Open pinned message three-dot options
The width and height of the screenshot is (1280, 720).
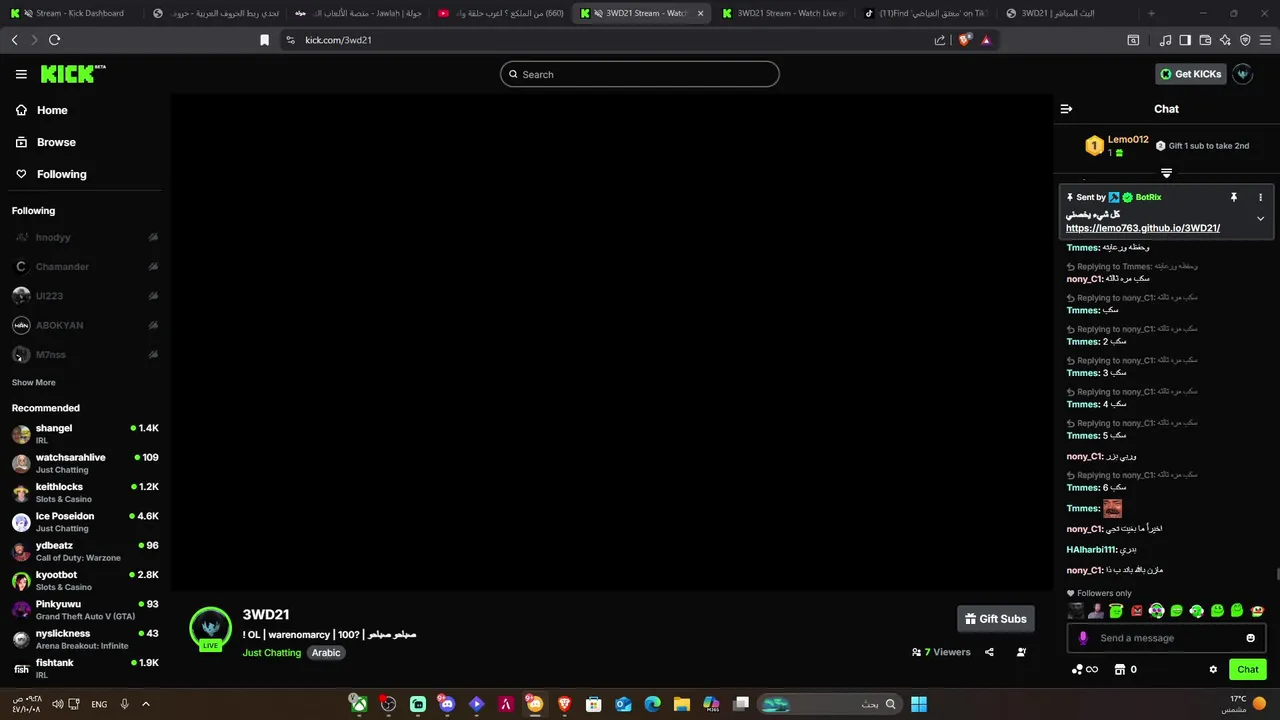coord(1260,198)
